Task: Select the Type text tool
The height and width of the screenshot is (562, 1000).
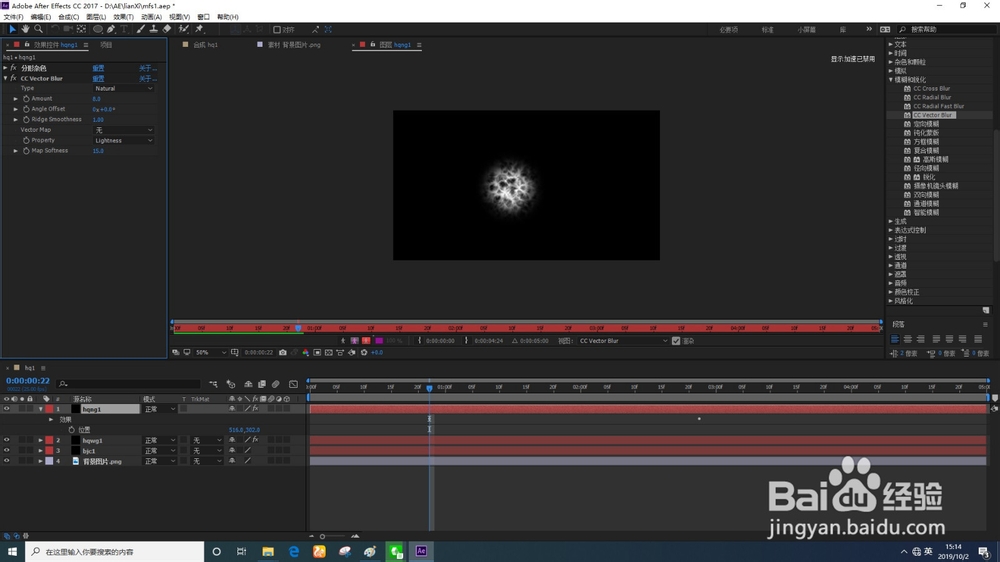Action: click(x=124, y=29)
